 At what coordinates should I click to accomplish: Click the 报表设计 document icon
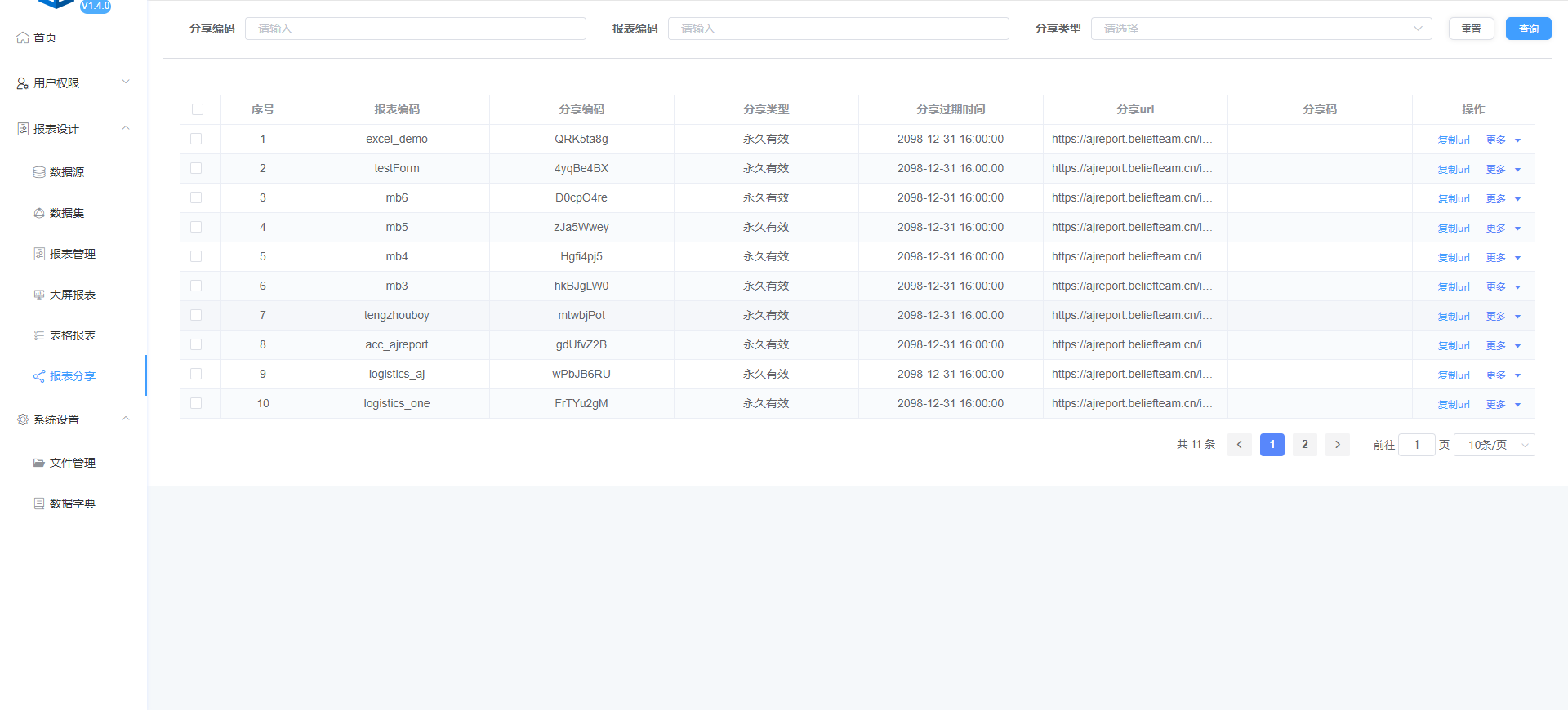click(23, 129)
